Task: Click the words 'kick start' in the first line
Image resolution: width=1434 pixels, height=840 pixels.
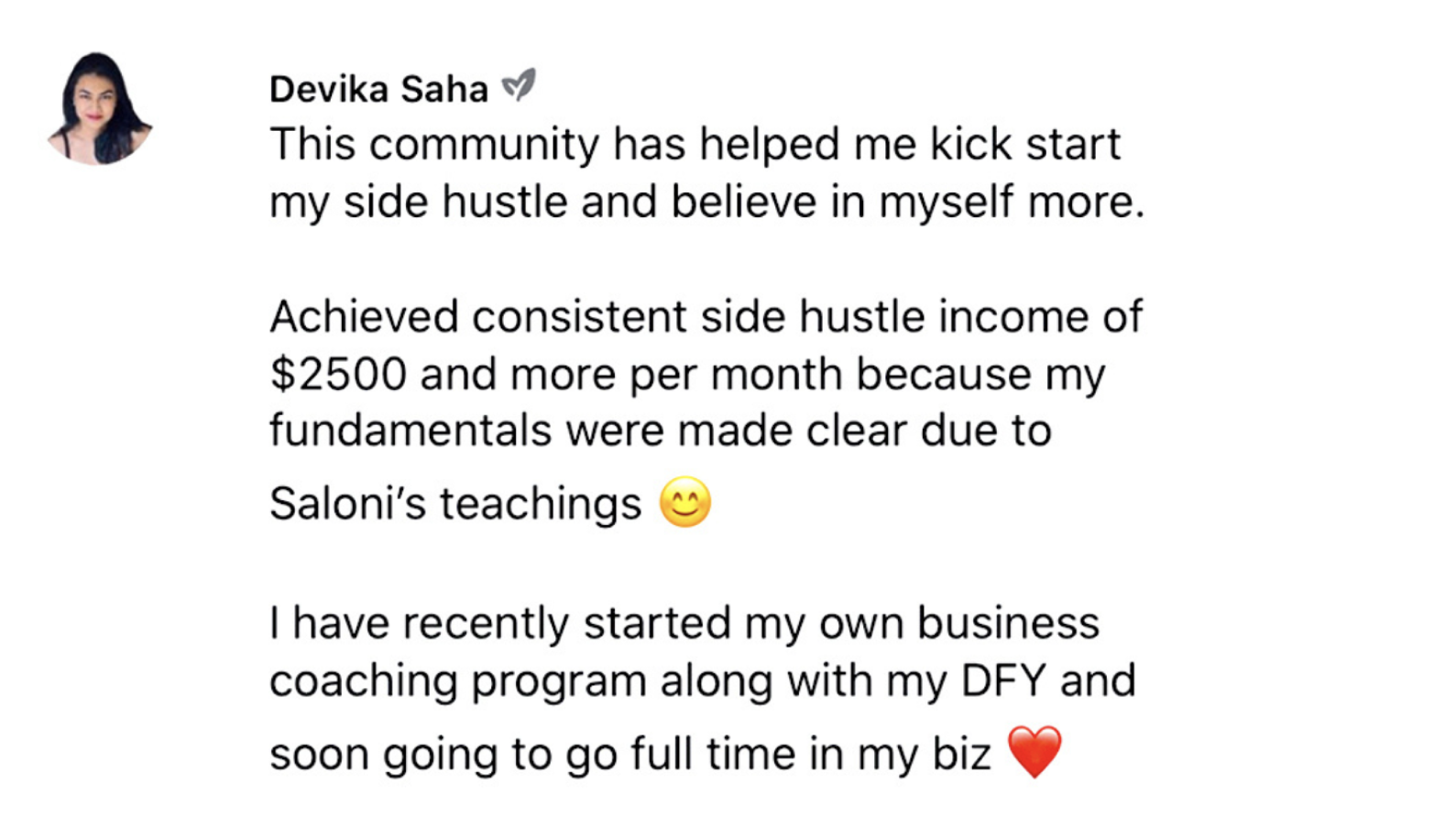Action: coord(1025,145)
